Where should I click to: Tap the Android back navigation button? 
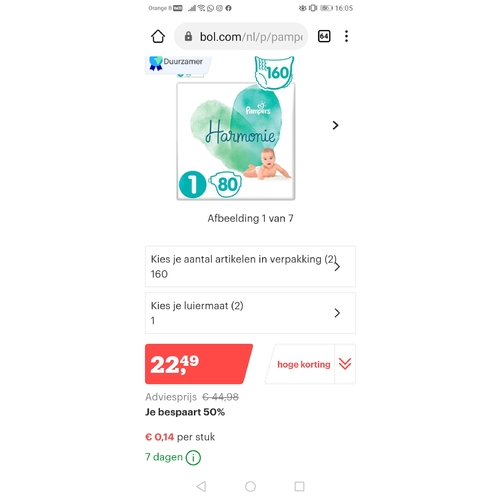click(x=201, y=486)
